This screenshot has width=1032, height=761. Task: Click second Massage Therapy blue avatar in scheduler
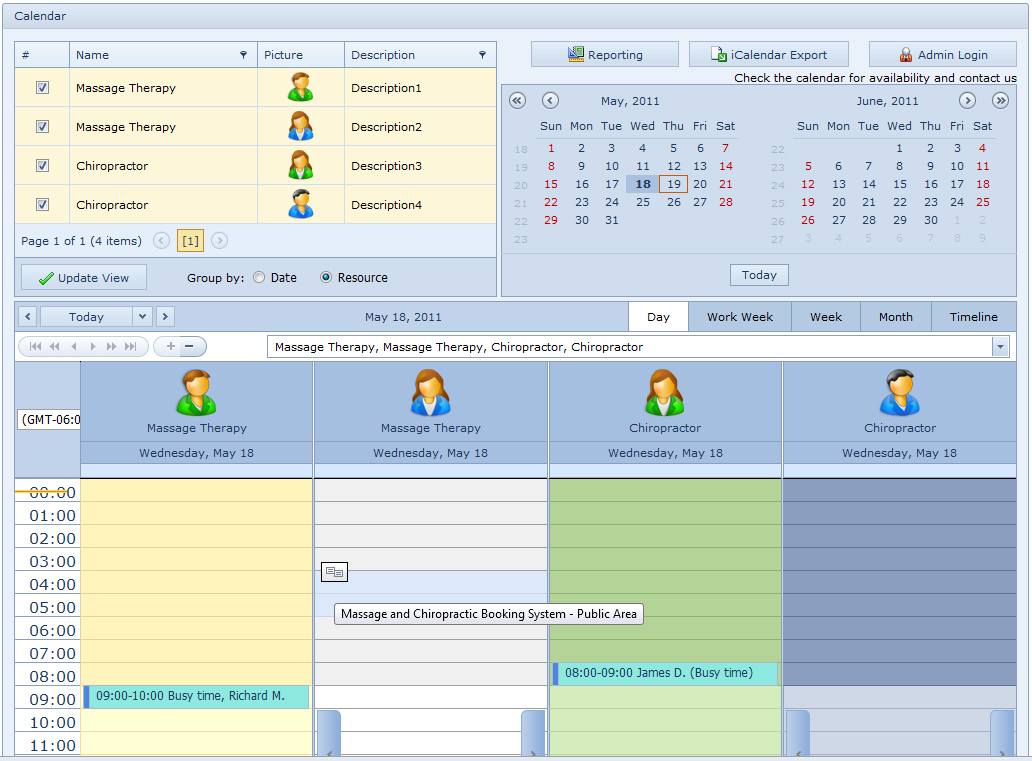point(430,392)
